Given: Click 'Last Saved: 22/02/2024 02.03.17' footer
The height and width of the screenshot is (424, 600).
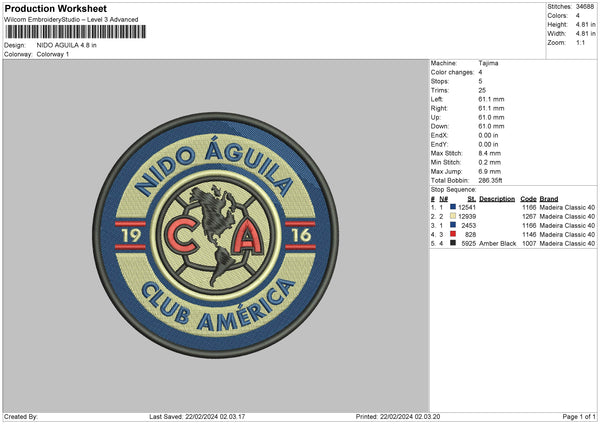Looking at the screenshot, I should (x=197, y=417).
